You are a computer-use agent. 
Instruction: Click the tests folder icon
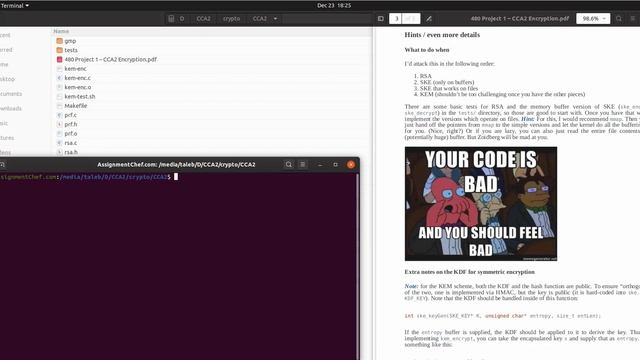60,50
